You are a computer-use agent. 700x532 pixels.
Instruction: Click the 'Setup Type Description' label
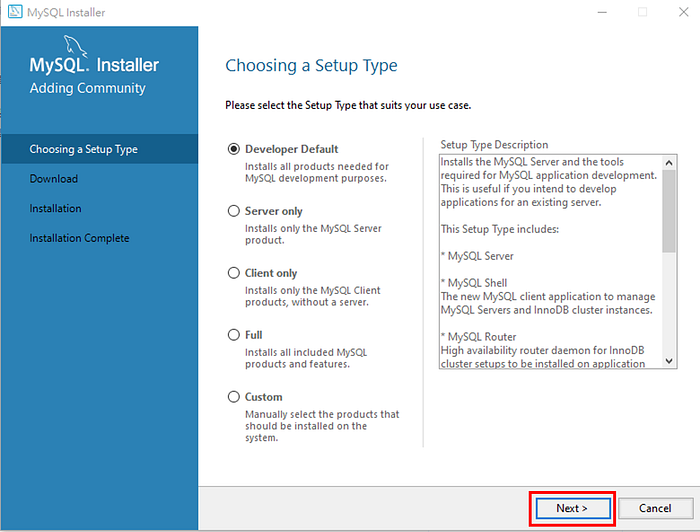tap(494, 145)
